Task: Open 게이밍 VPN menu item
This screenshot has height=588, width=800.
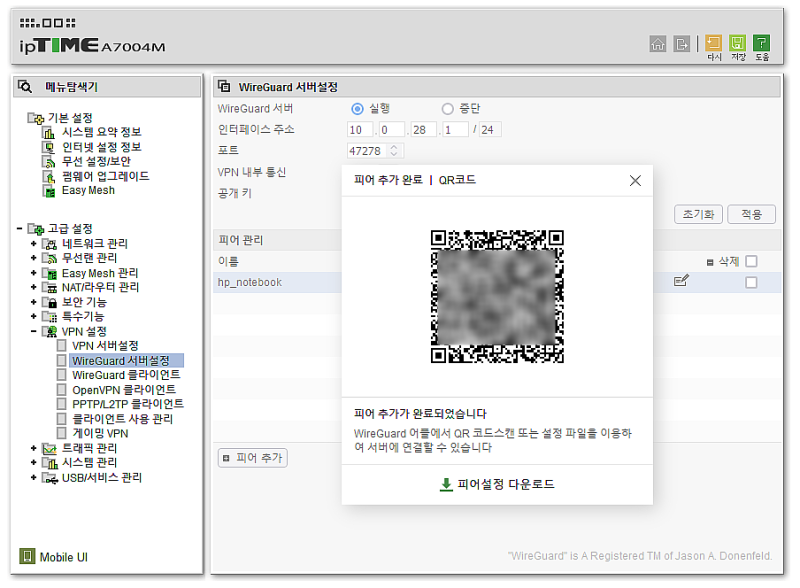Action: [100, 434]
